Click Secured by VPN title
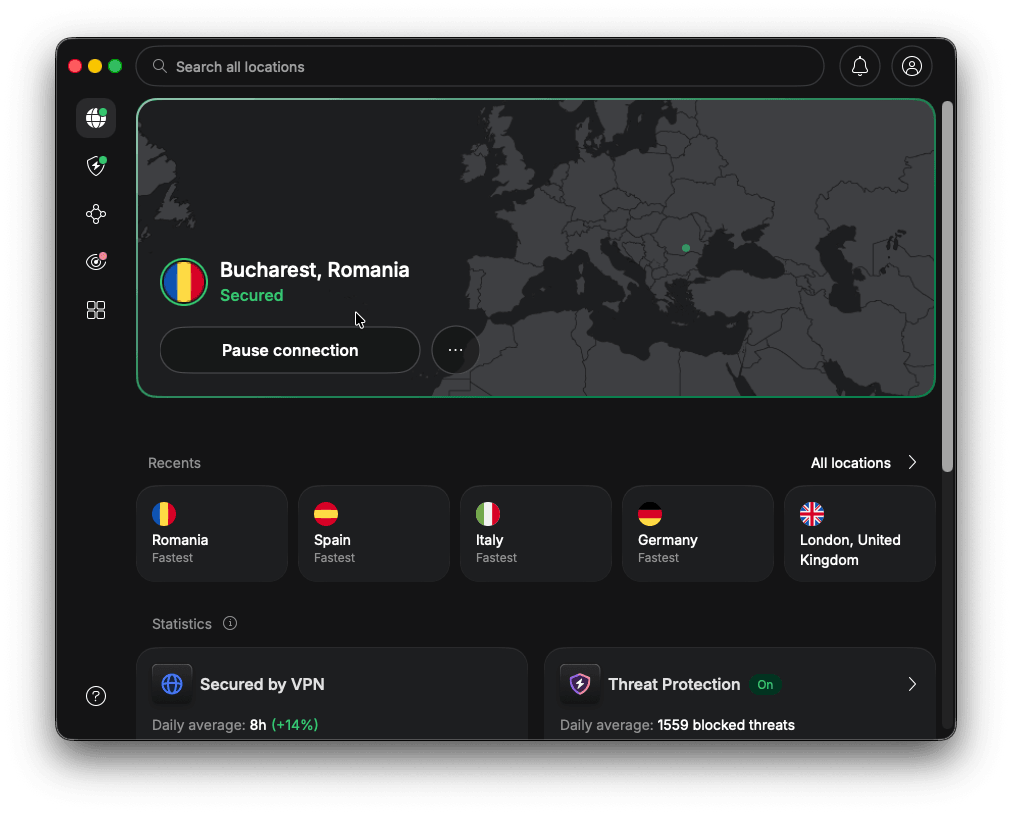This screenshot has width=1012, height=814. coord(262,684)
